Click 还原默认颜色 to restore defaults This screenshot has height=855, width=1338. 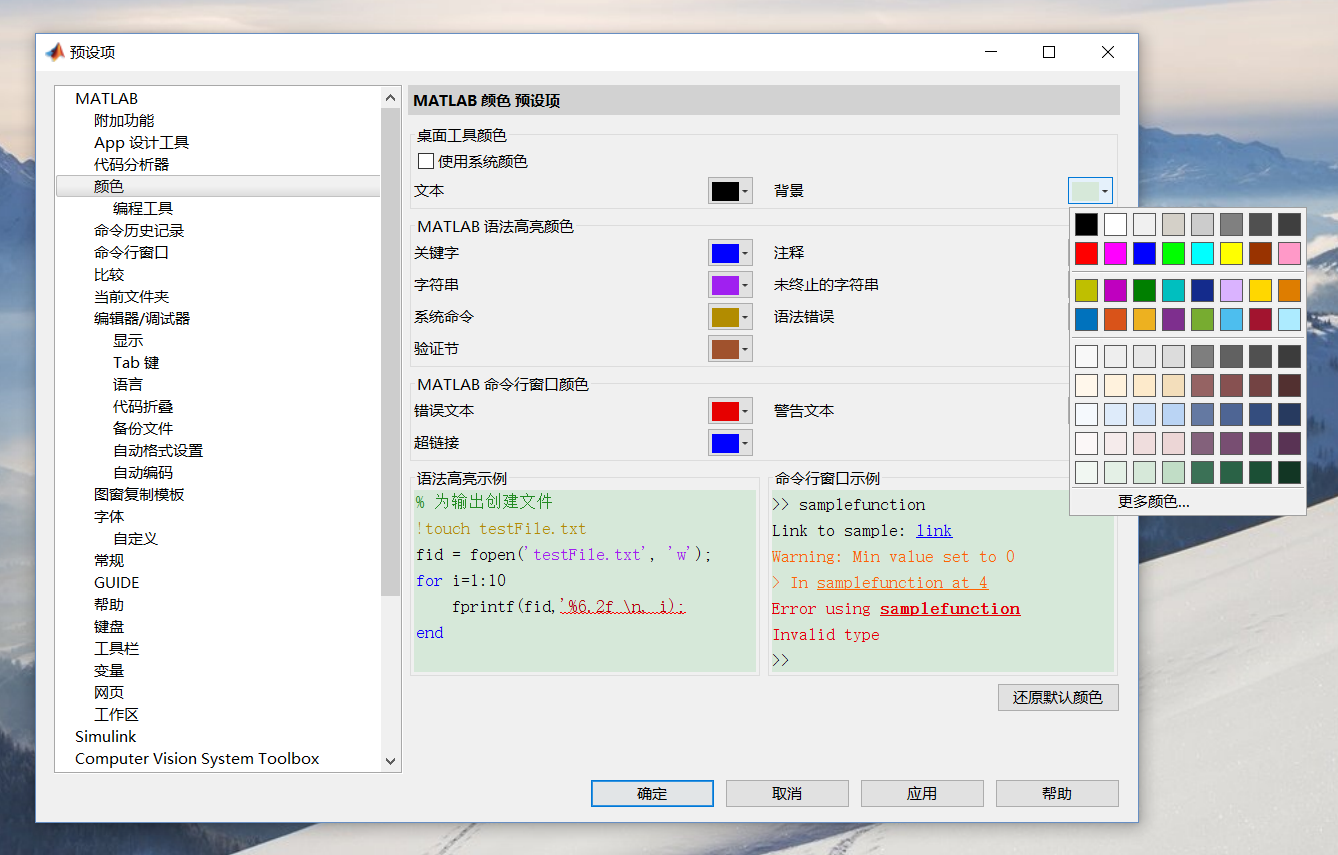[1058, 697]
